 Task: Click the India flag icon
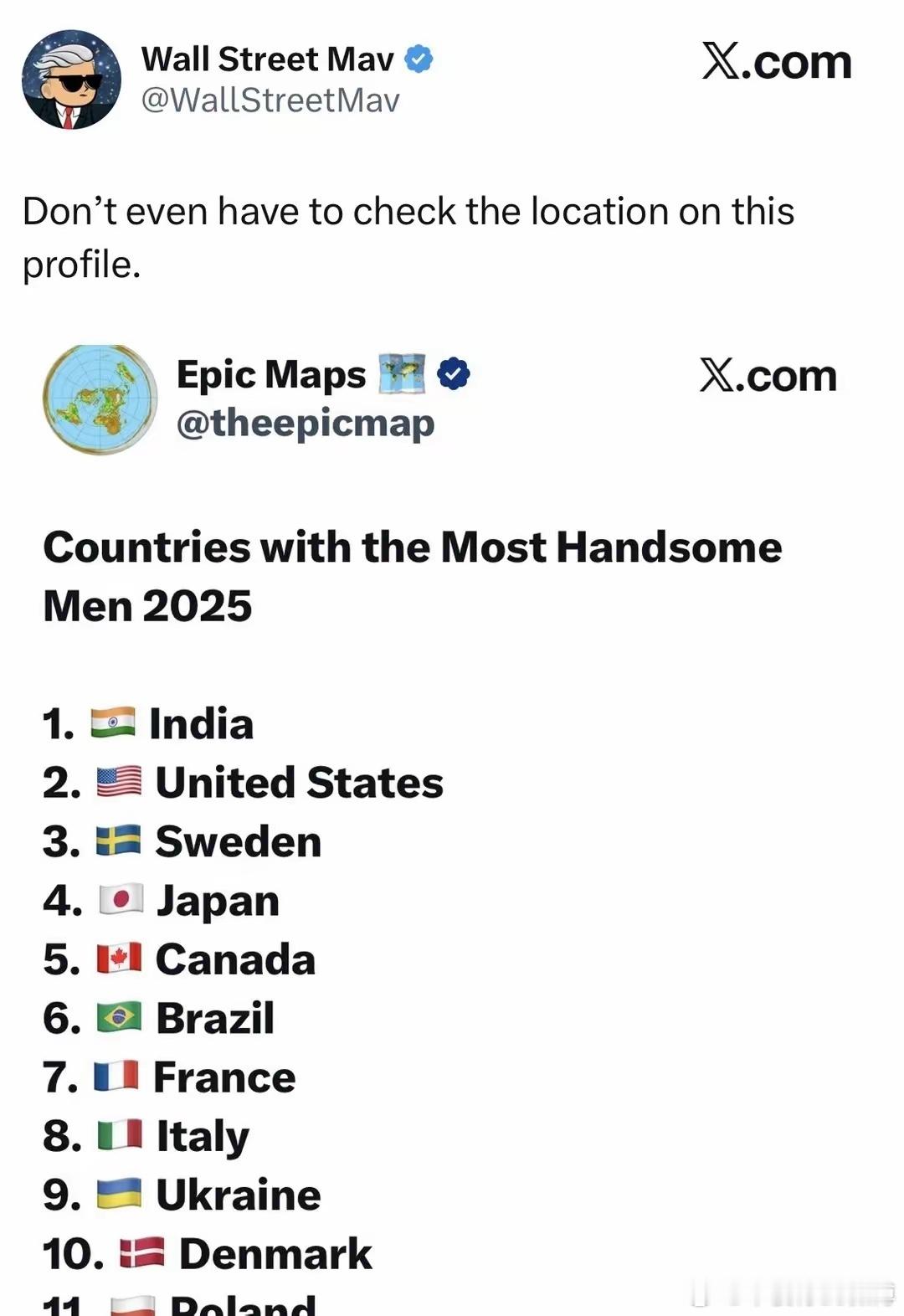click(113, 723)
